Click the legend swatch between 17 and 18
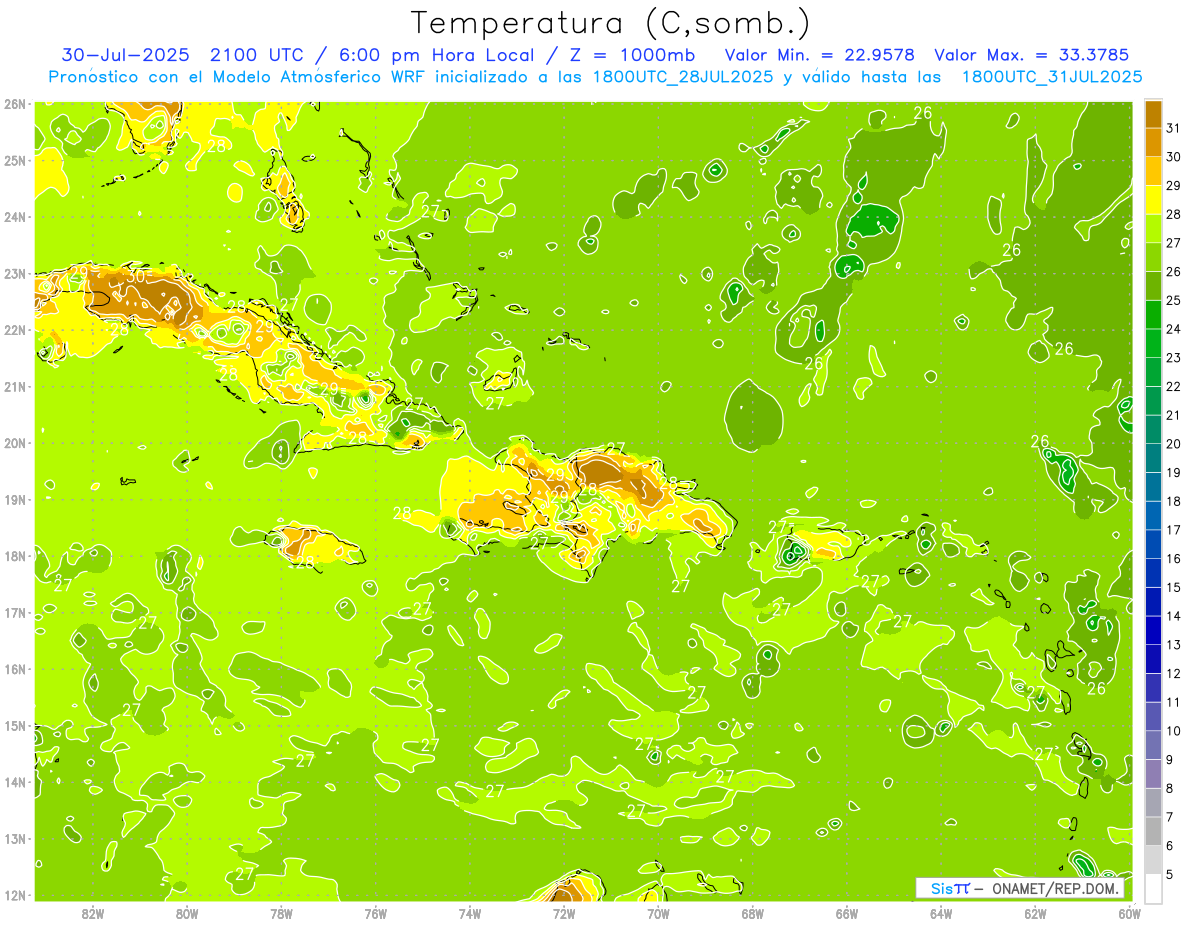This screenshot has height=927, width=1200. (1153, 516)
